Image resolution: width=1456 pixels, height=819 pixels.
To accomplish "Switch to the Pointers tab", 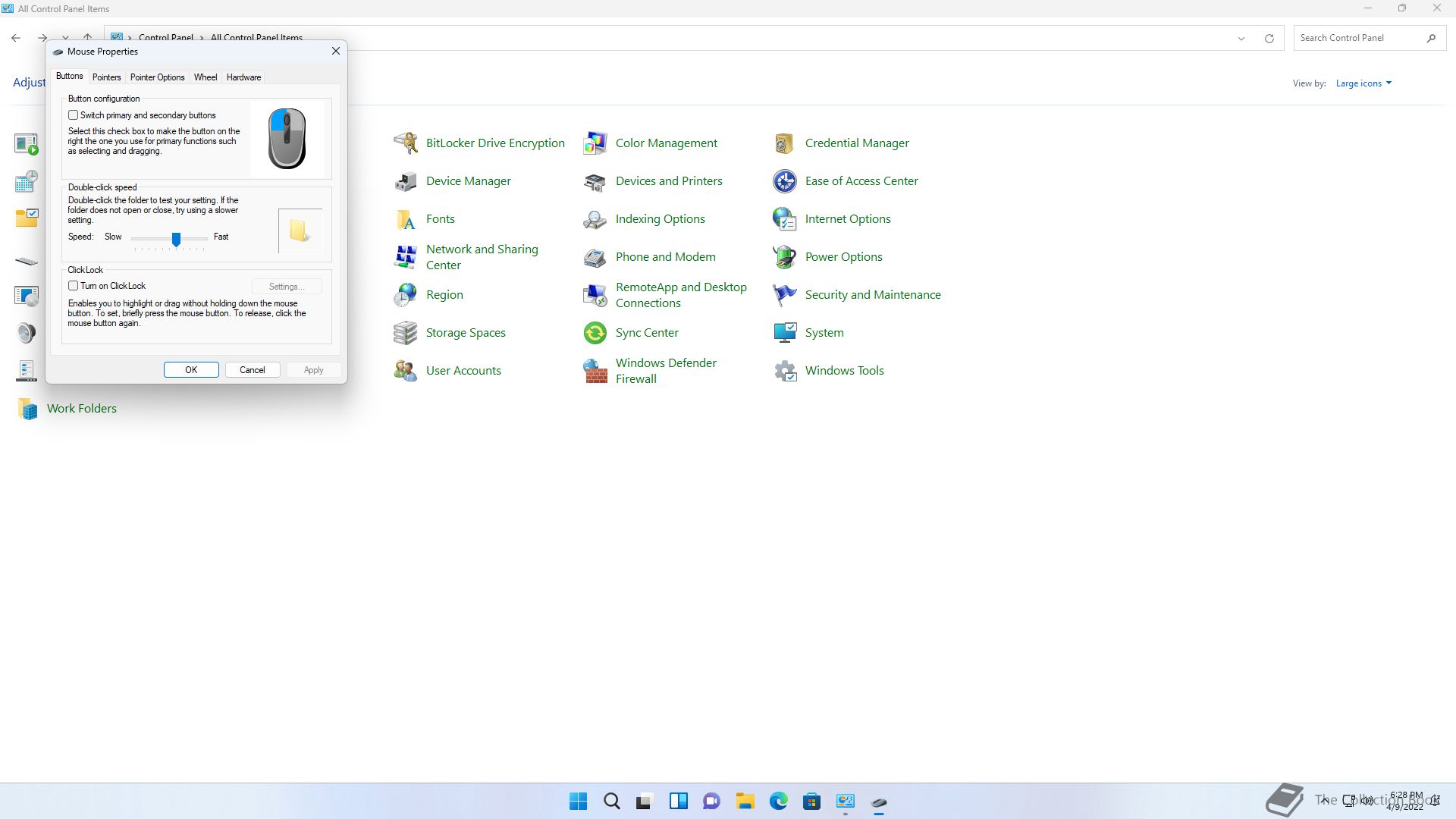I will pos(107,77).
